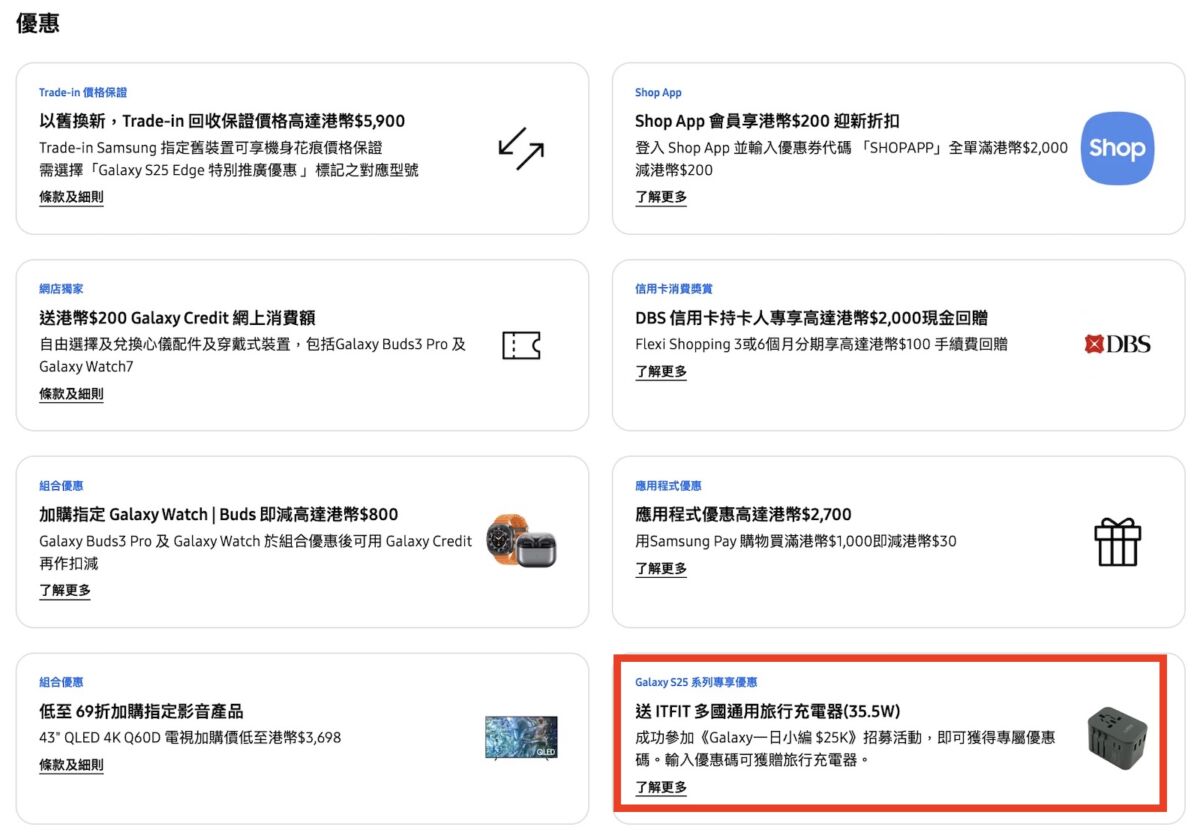Screen dimensions: 1200x839
Task: Click the 'Galaxy S25 系列專享優惠' label
Action: (696, 683)
